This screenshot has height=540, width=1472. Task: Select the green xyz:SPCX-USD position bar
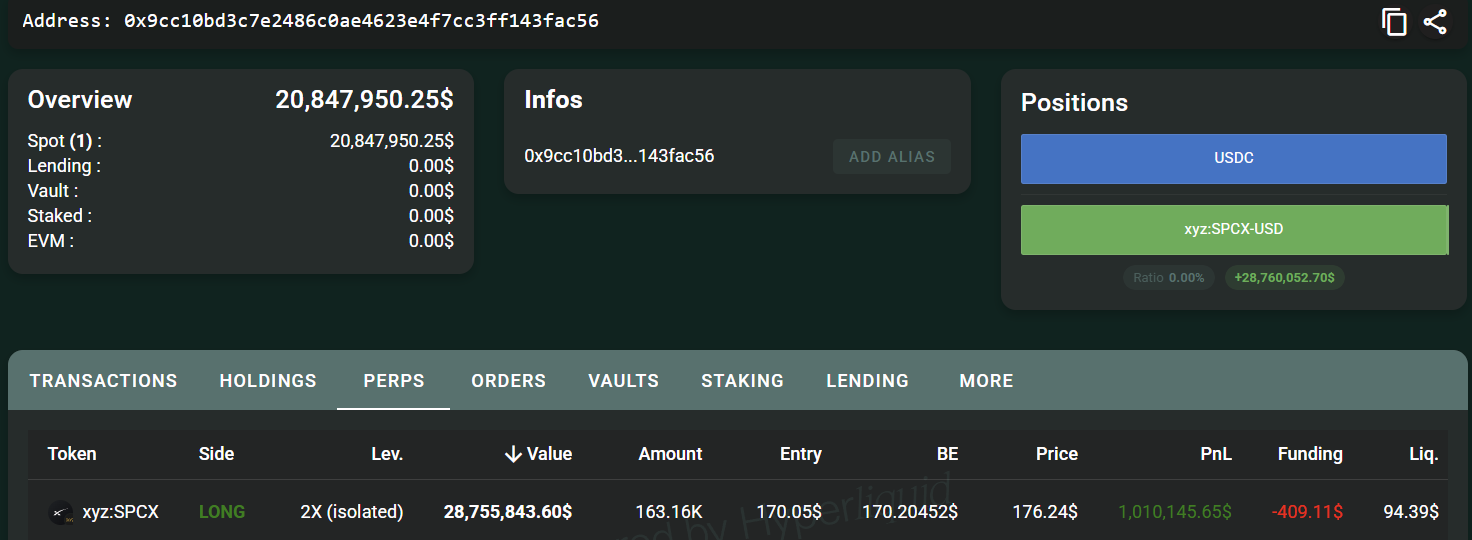(x=1234, y=230)
